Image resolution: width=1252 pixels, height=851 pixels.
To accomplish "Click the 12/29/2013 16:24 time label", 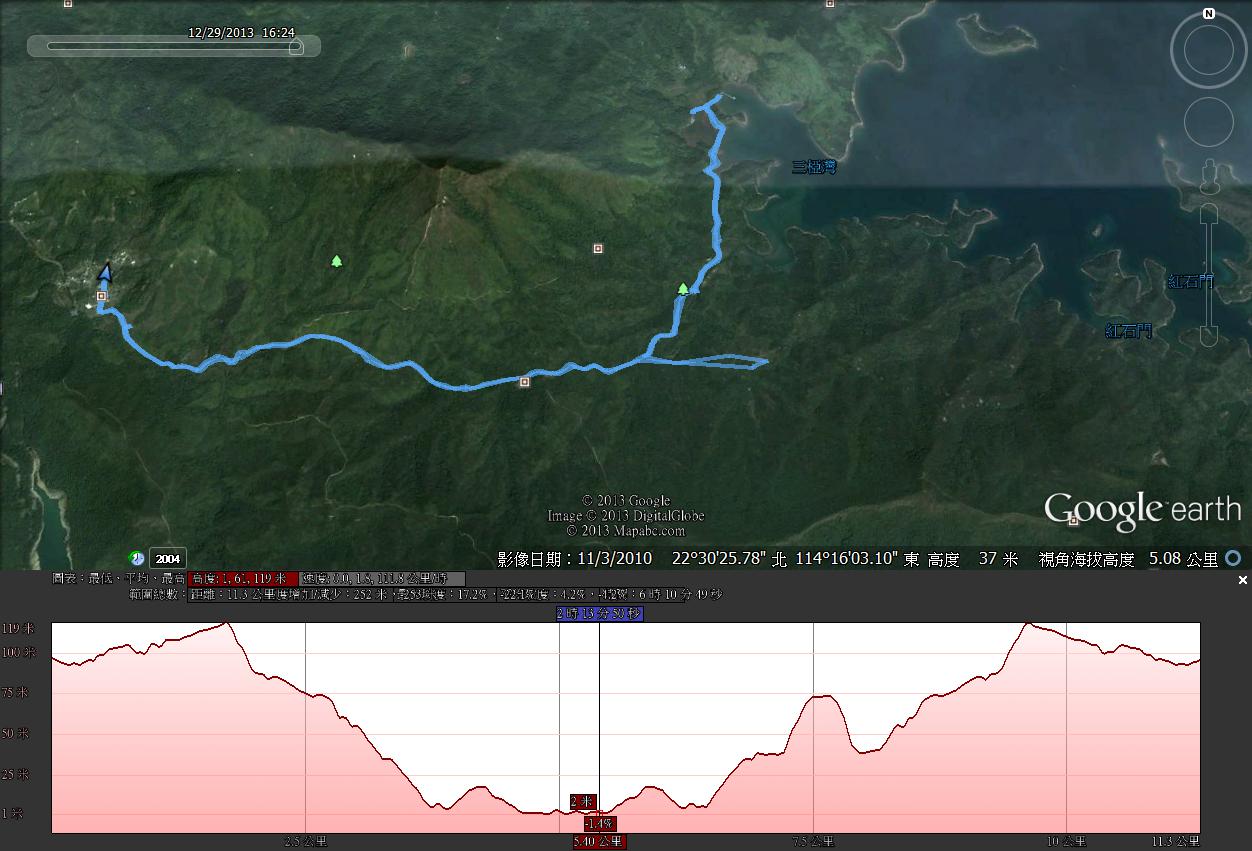I will (x=241, y=32).
